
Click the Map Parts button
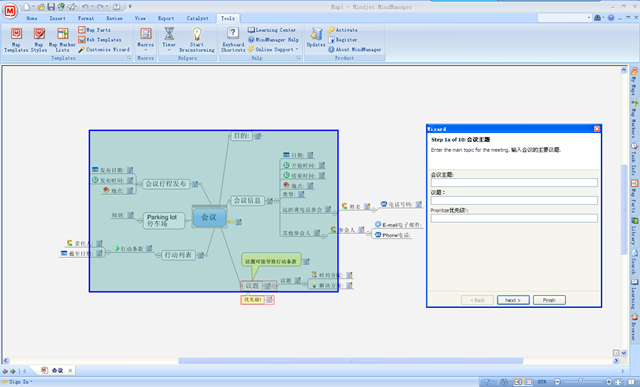94,30
